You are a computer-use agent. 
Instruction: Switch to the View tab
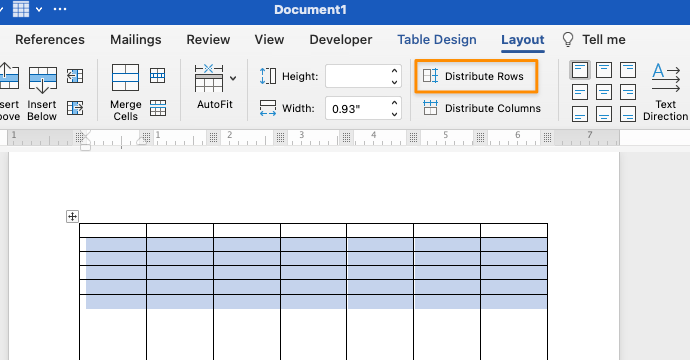[x=269, y=40]
